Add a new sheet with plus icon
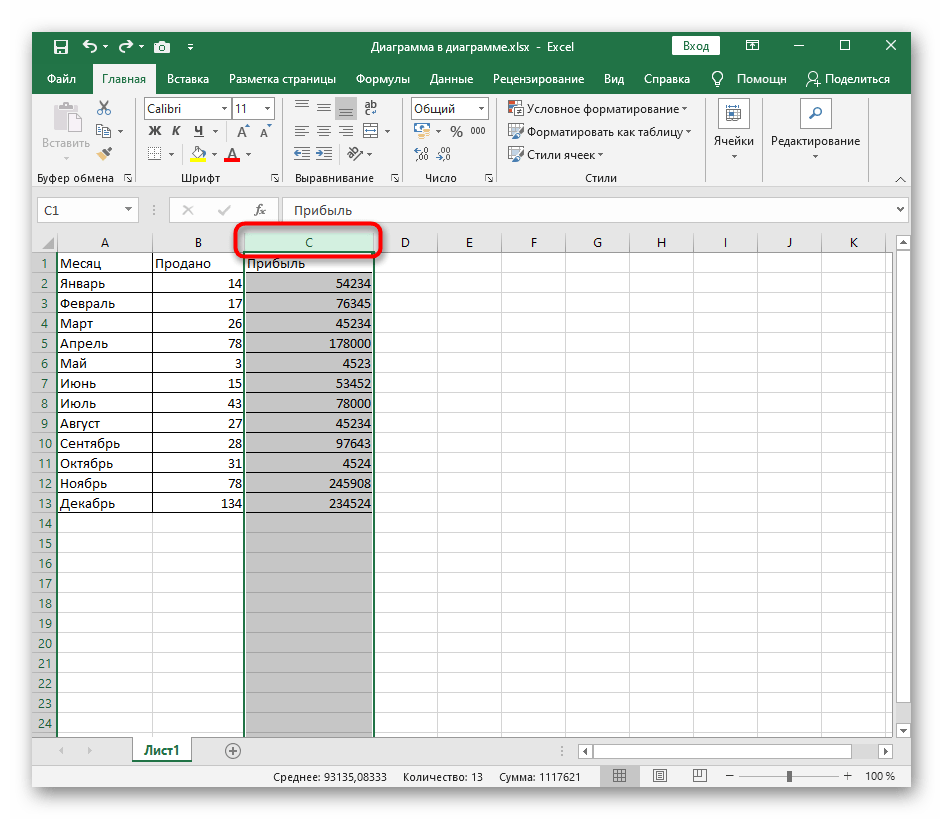The width and height of the screenshot is (943, 819). 233,750
